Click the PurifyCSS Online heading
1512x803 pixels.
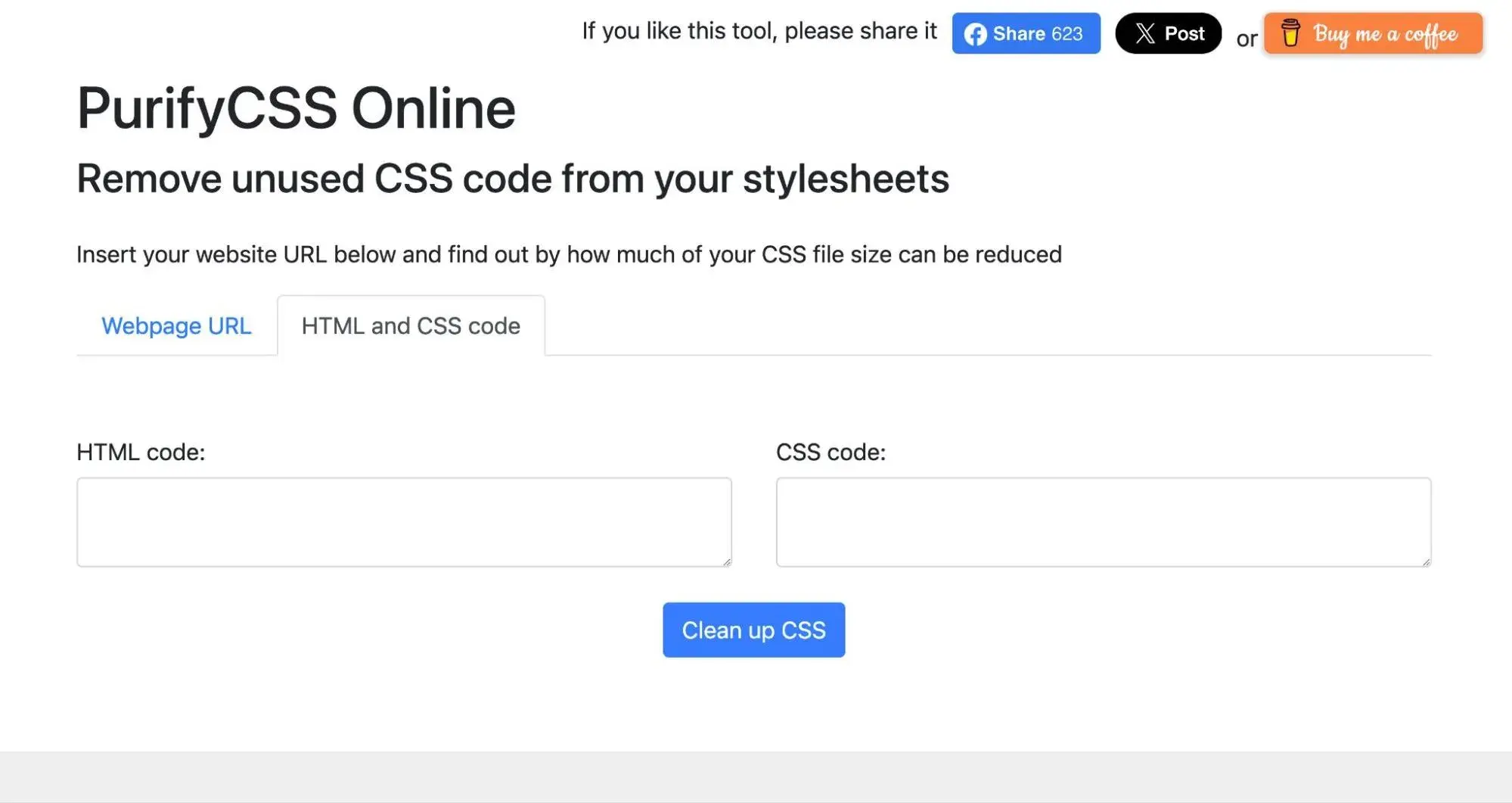coord(296,108)
